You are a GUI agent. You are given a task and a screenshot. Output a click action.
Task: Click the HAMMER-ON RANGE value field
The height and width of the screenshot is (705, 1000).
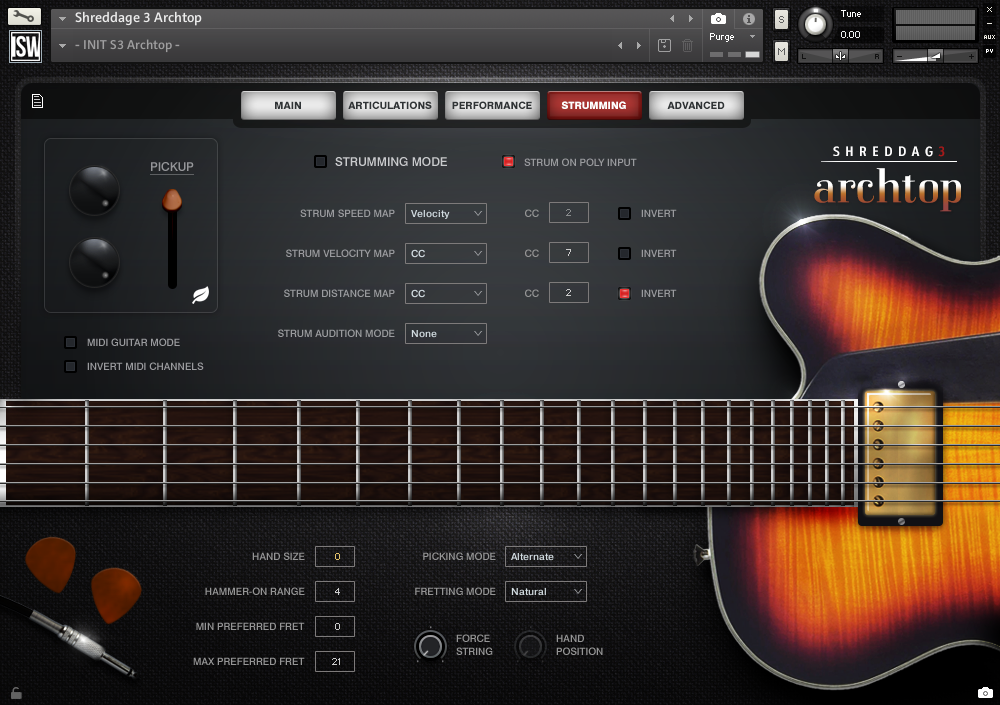click(334, 591)
